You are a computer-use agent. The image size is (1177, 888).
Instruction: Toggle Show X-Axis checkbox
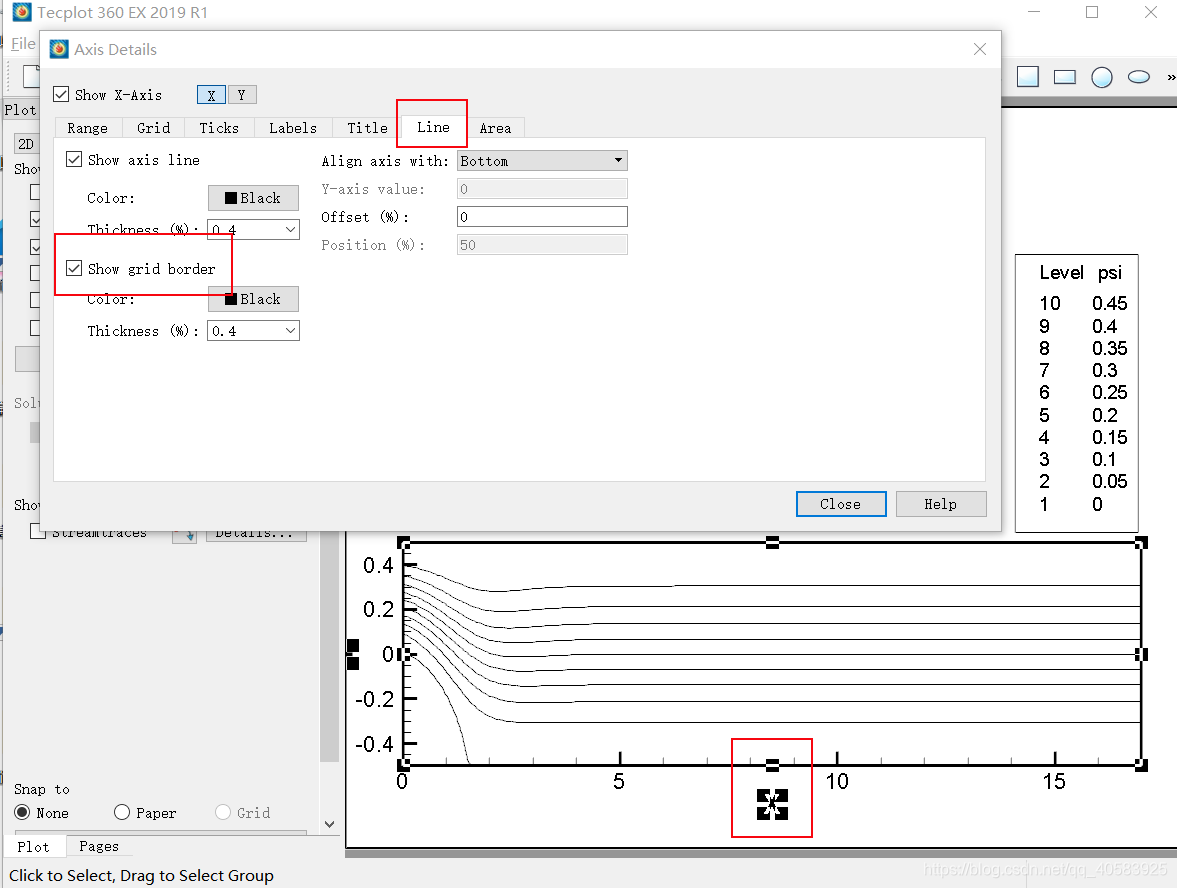(x=62, y=95)
